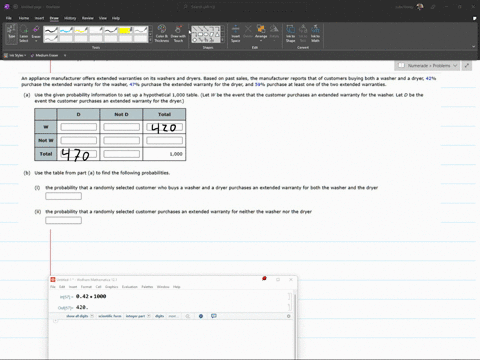The width and height of the screenshot is (480, 360).
Task: Pick the yellow pen
Action: click(x=81, y=30)
